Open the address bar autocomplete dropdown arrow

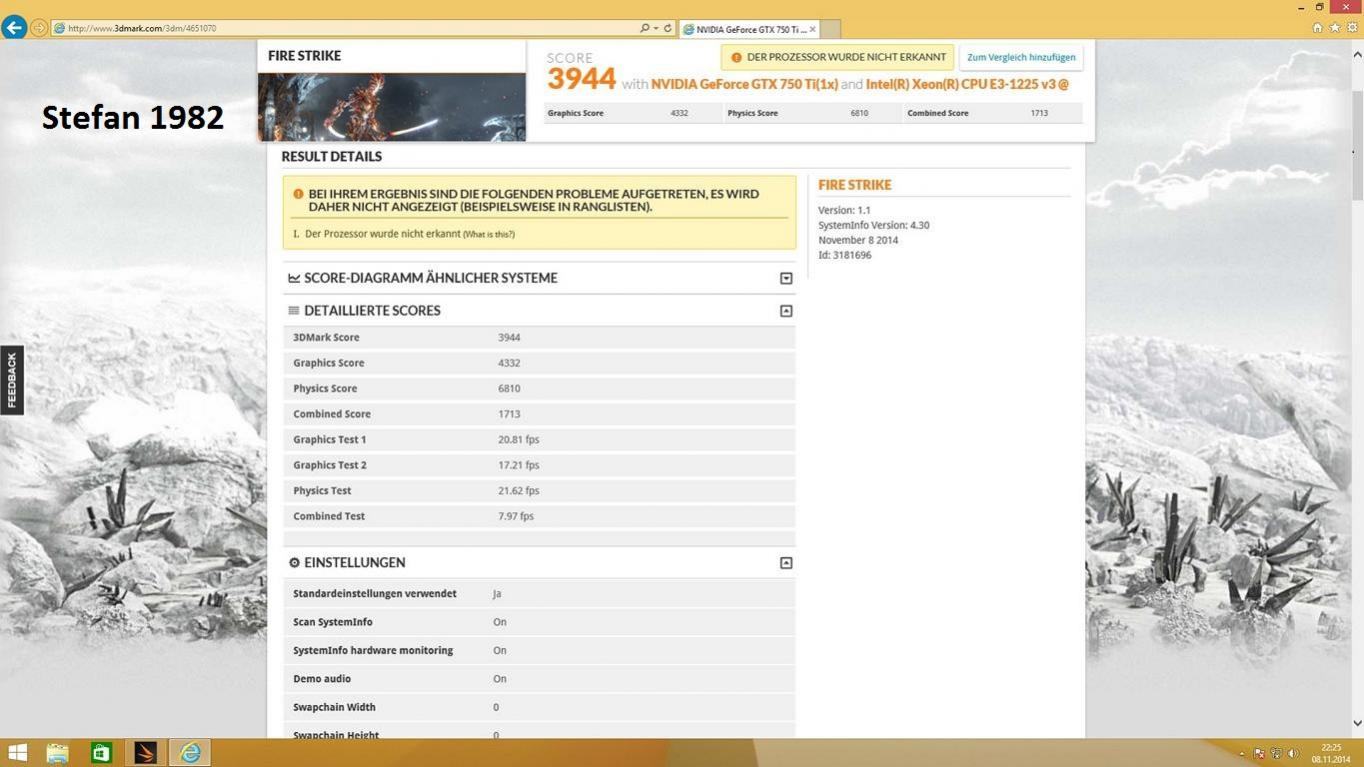656,28
